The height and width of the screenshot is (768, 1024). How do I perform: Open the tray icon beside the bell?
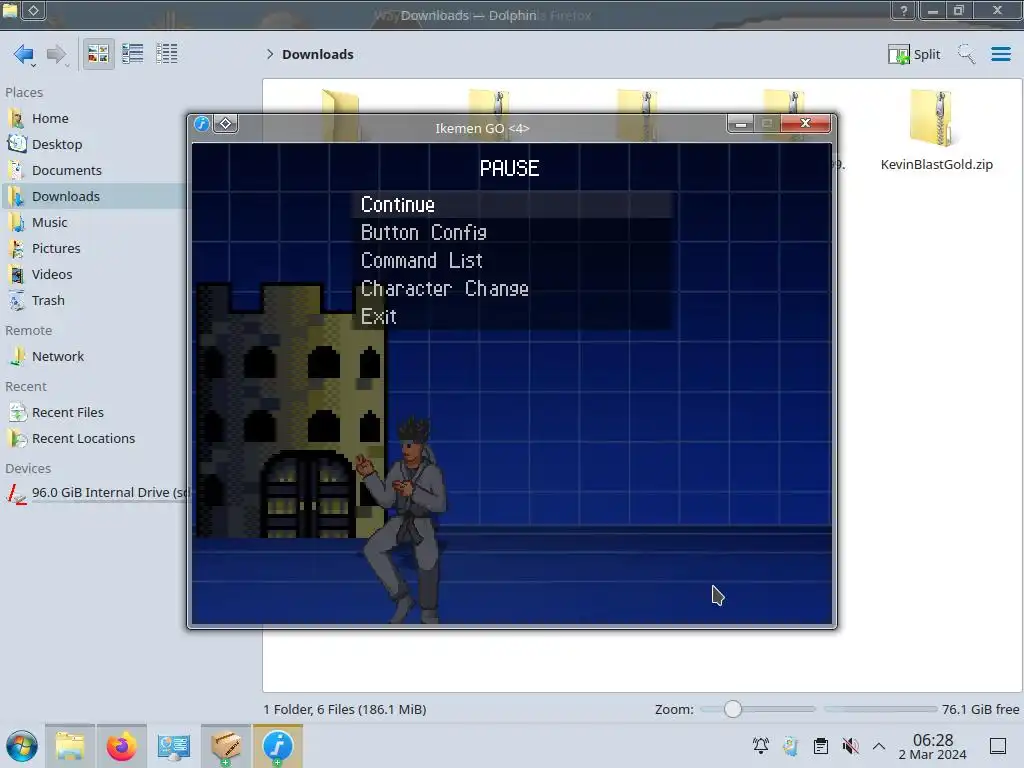pyautogui.click(x=790, y=746)
